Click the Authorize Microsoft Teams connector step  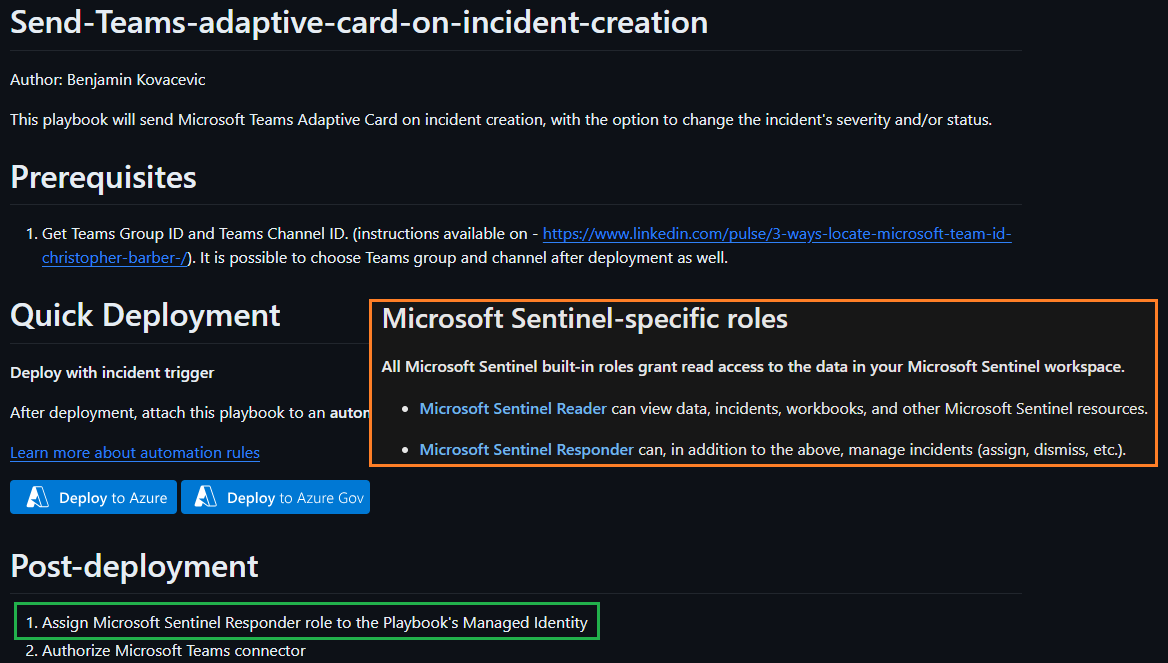click(x=165, y=651)
